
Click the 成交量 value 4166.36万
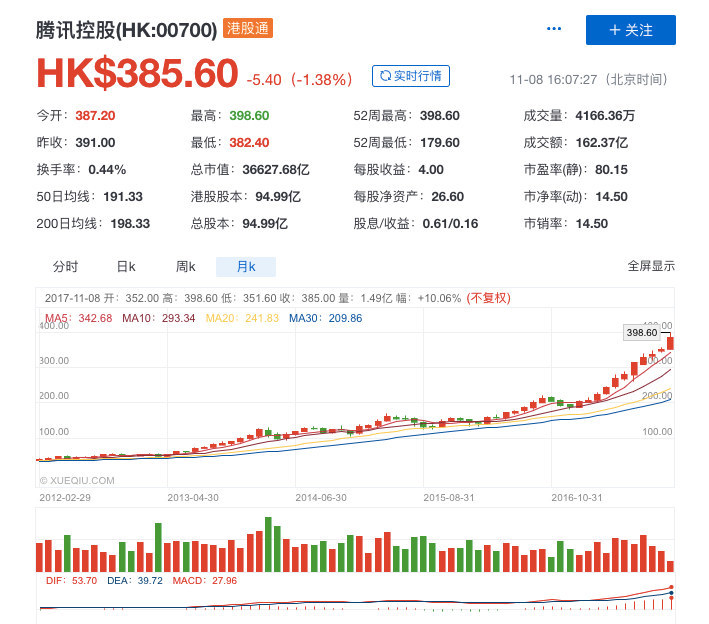(605, 116)
